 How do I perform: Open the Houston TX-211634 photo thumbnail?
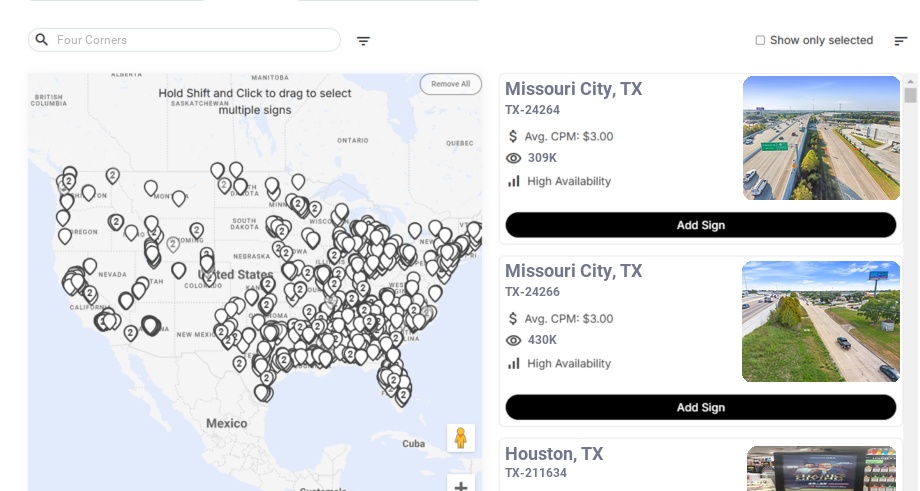click(821, 469)
